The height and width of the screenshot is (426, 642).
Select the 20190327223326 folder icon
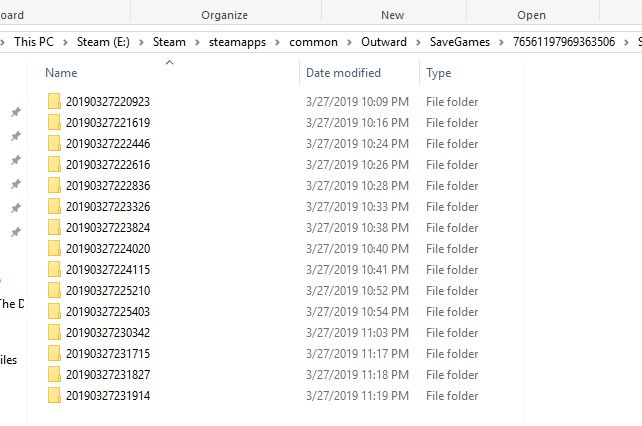point(54,206)
